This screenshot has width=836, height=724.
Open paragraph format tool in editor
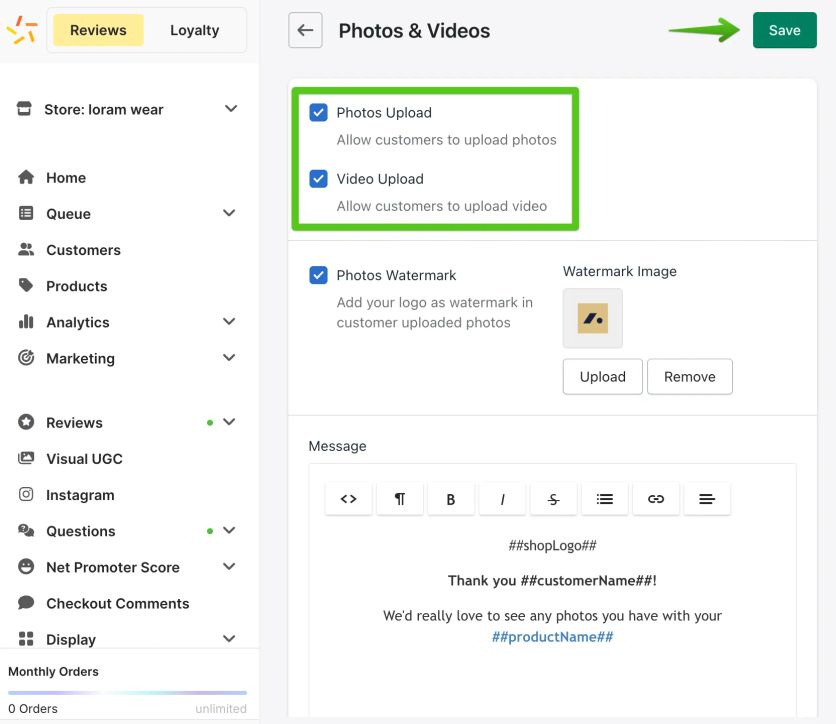tap(399, 499)
